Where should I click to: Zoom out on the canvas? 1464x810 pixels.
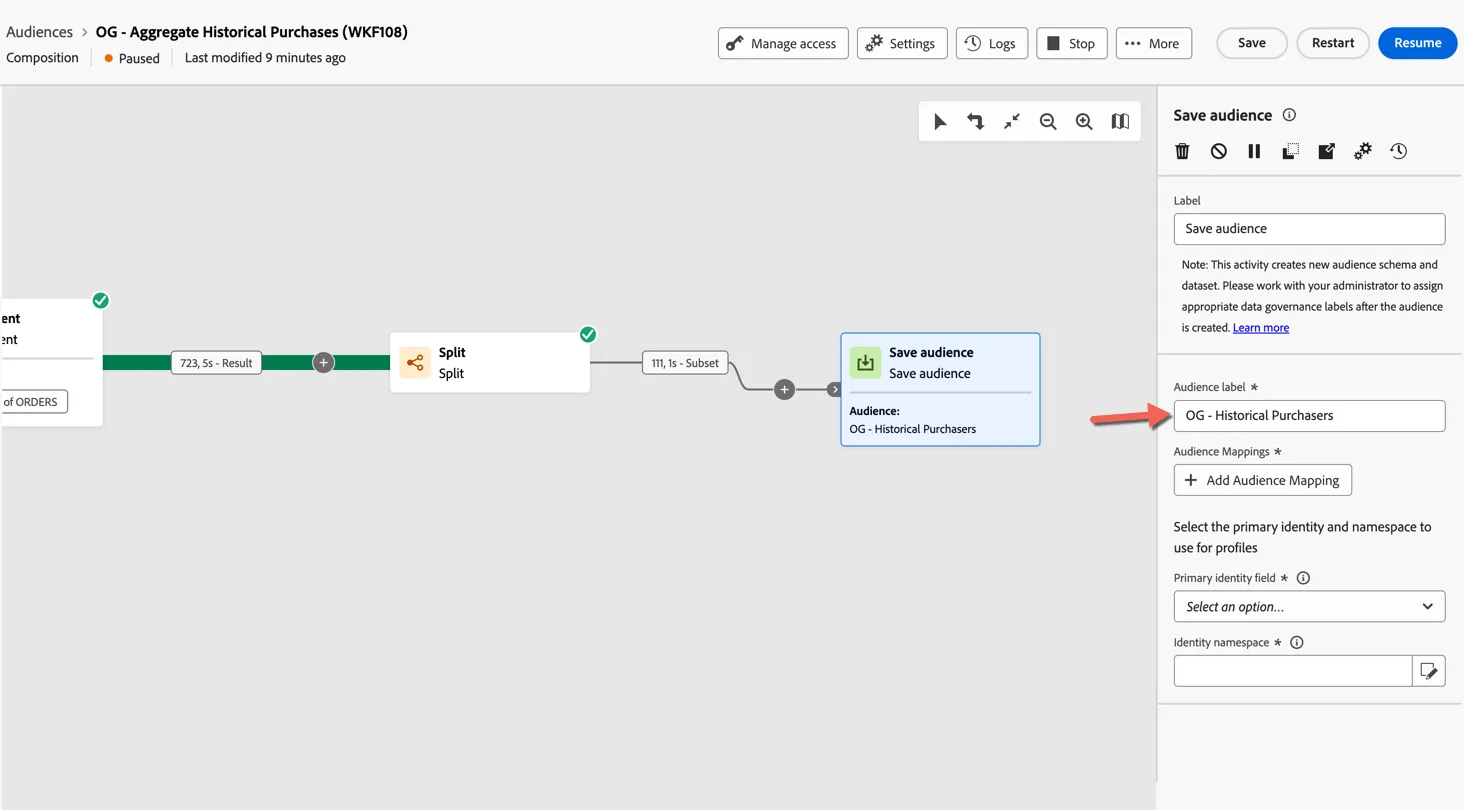pos(1048,121)
